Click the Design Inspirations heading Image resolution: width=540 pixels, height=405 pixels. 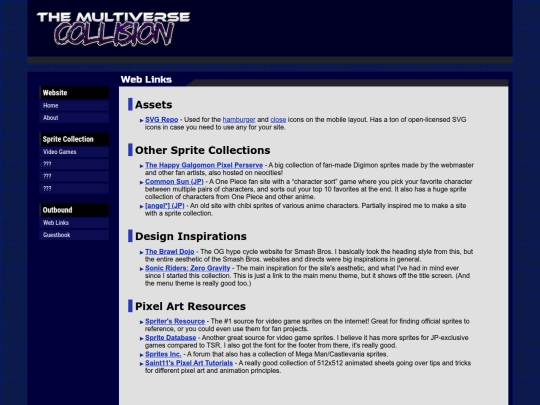191,236
